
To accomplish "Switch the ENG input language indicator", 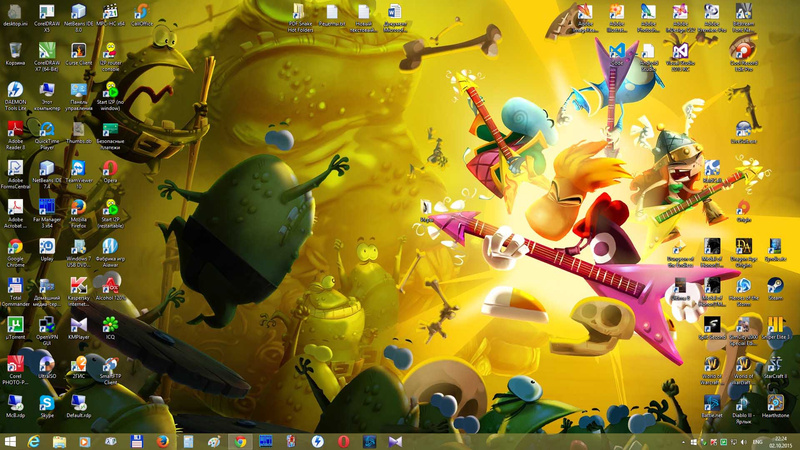I will tap(757, 441).
